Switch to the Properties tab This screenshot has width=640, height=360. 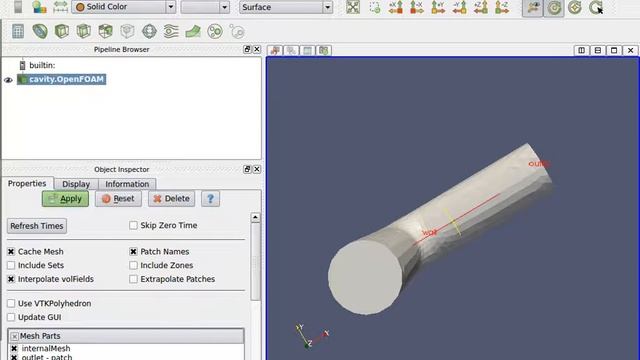click(x=27, y=184)
